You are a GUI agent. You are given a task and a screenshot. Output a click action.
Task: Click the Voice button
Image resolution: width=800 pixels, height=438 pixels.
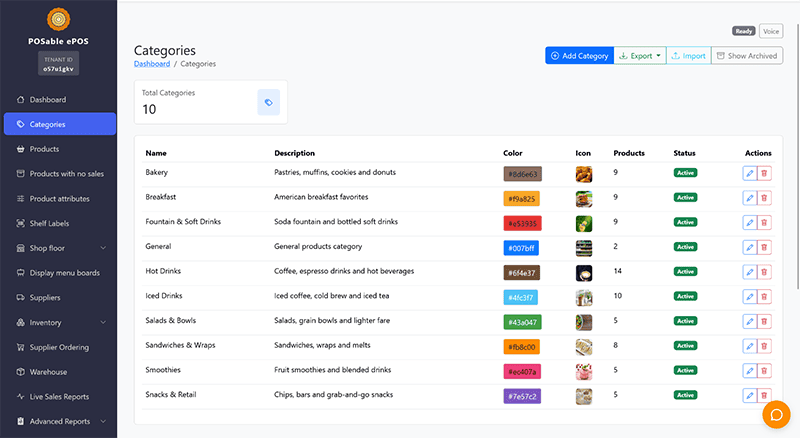point(771,31)
